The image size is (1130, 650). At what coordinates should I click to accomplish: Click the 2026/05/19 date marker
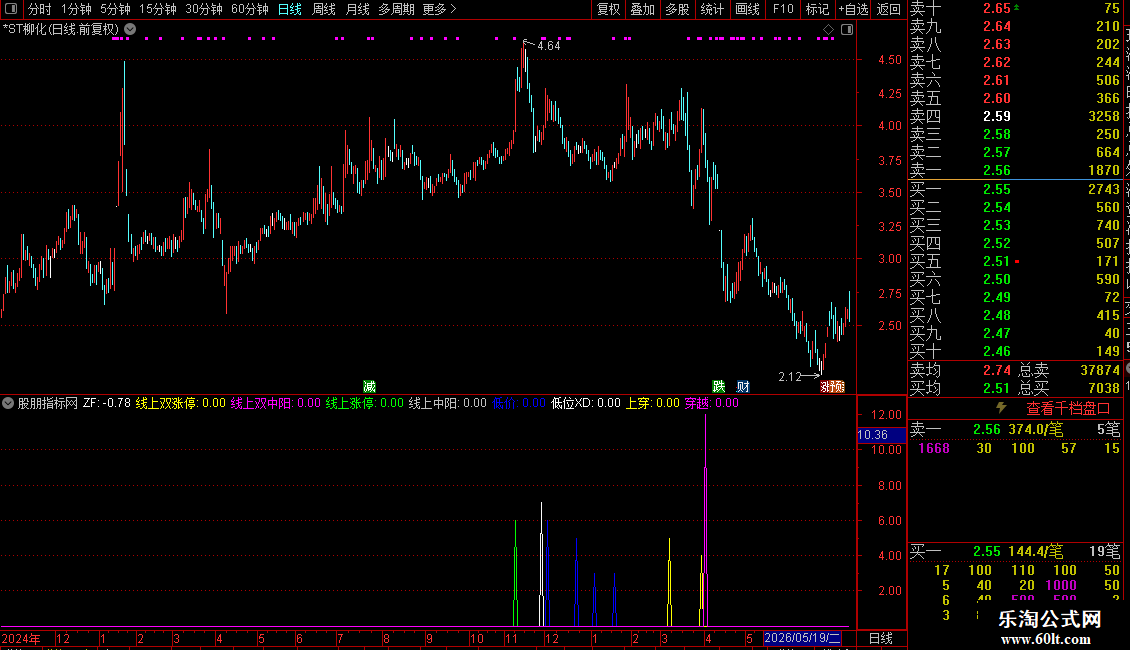[x=802, y=638]
